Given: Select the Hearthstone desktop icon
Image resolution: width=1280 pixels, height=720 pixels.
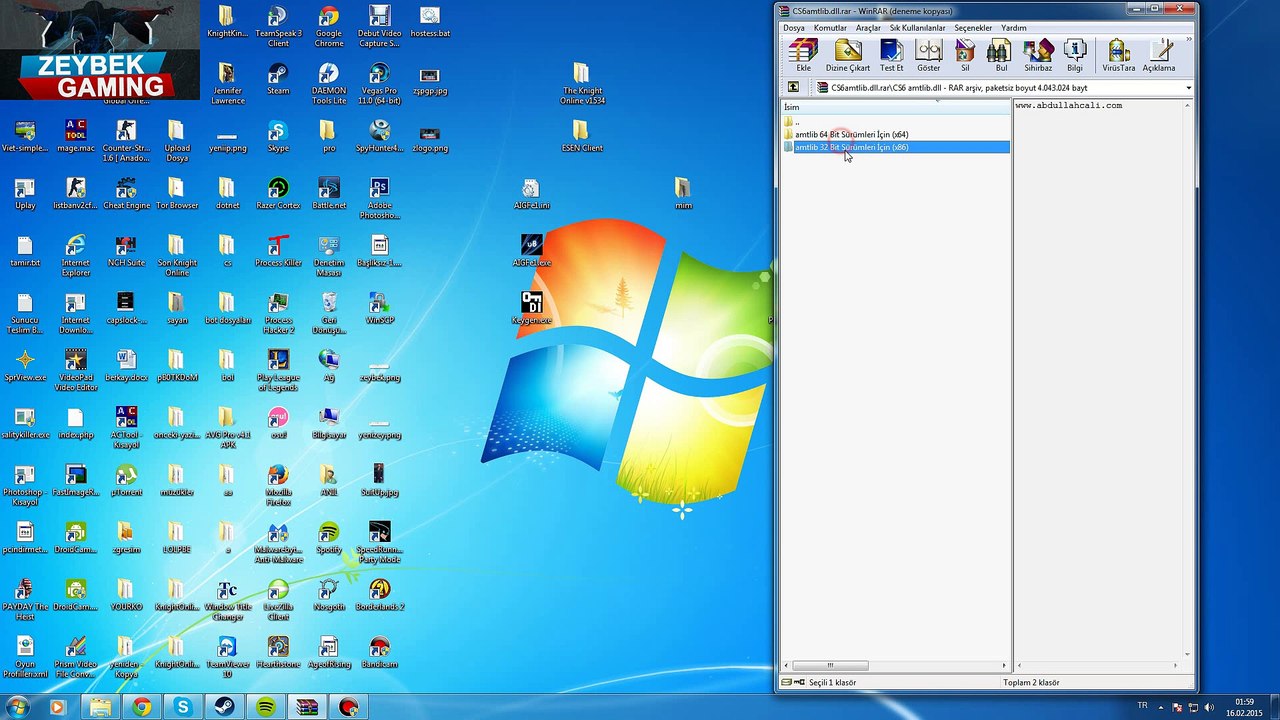Looking at the screenshot, I should tap(278, 653).
